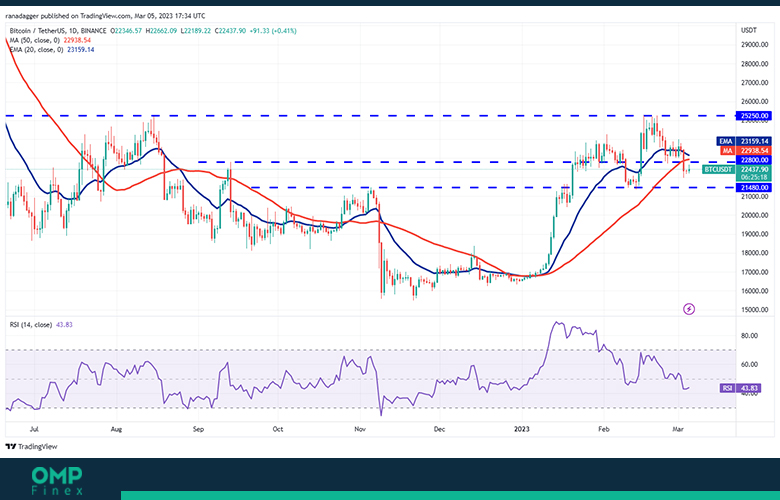Click the high price H22662.09 value
Screen dimensions: 780x500
coord(161,31)
